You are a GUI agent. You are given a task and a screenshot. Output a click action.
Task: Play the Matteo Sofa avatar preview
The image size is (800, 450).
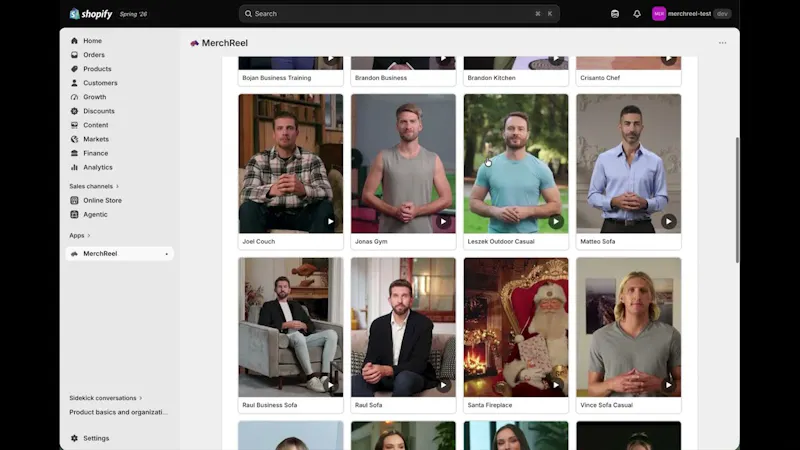click(x=668, y=221)
